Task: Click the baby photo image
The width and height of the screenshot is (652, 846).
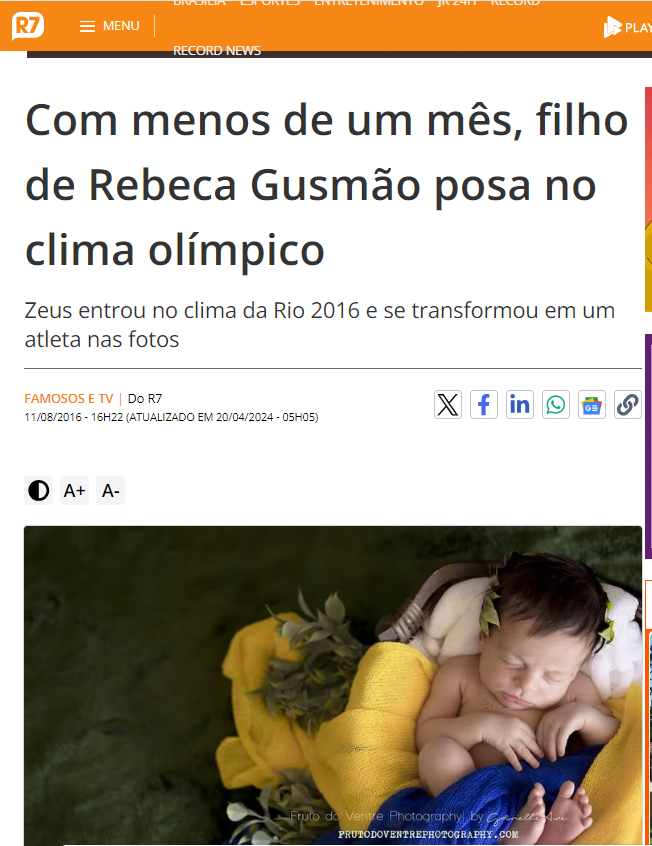Action: tap(333, 686)
